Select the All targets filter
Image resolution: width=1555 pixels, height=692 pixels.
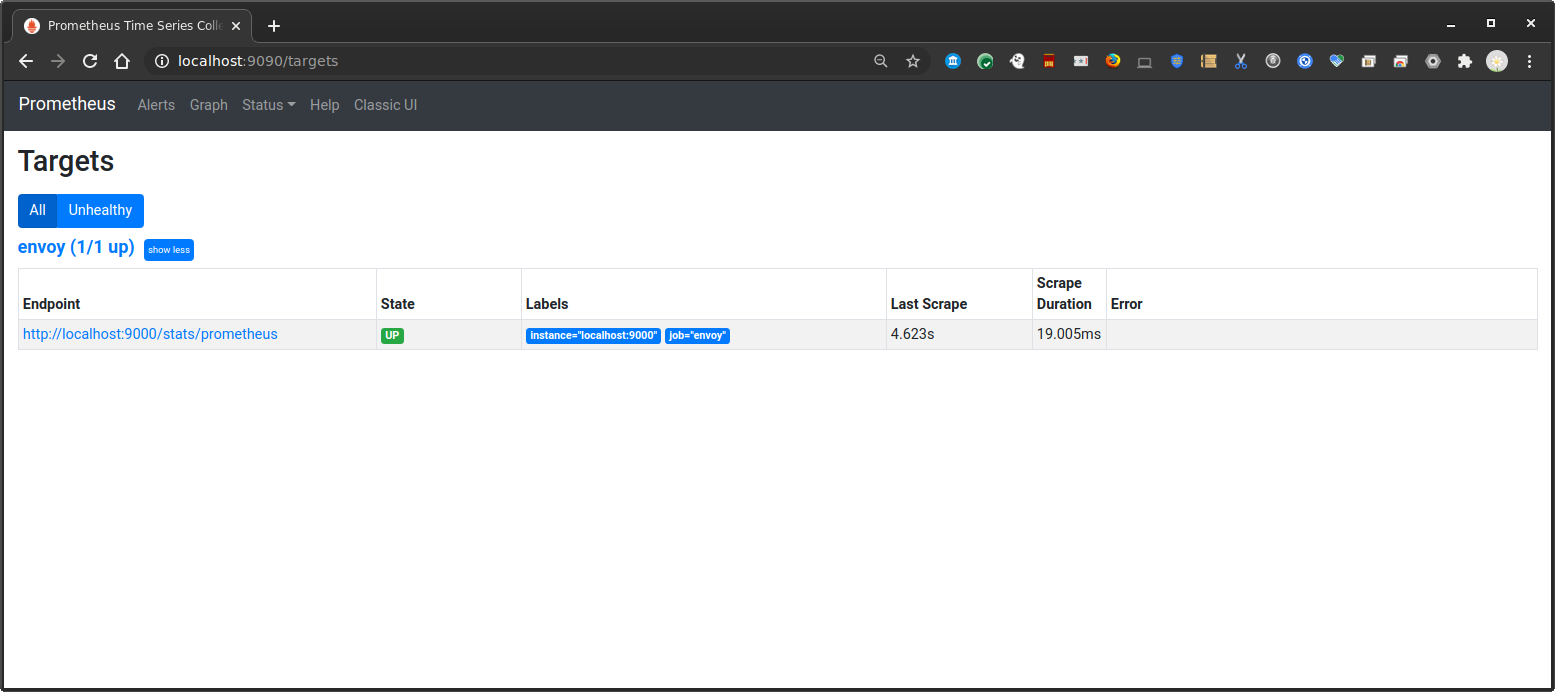[37, 210]
